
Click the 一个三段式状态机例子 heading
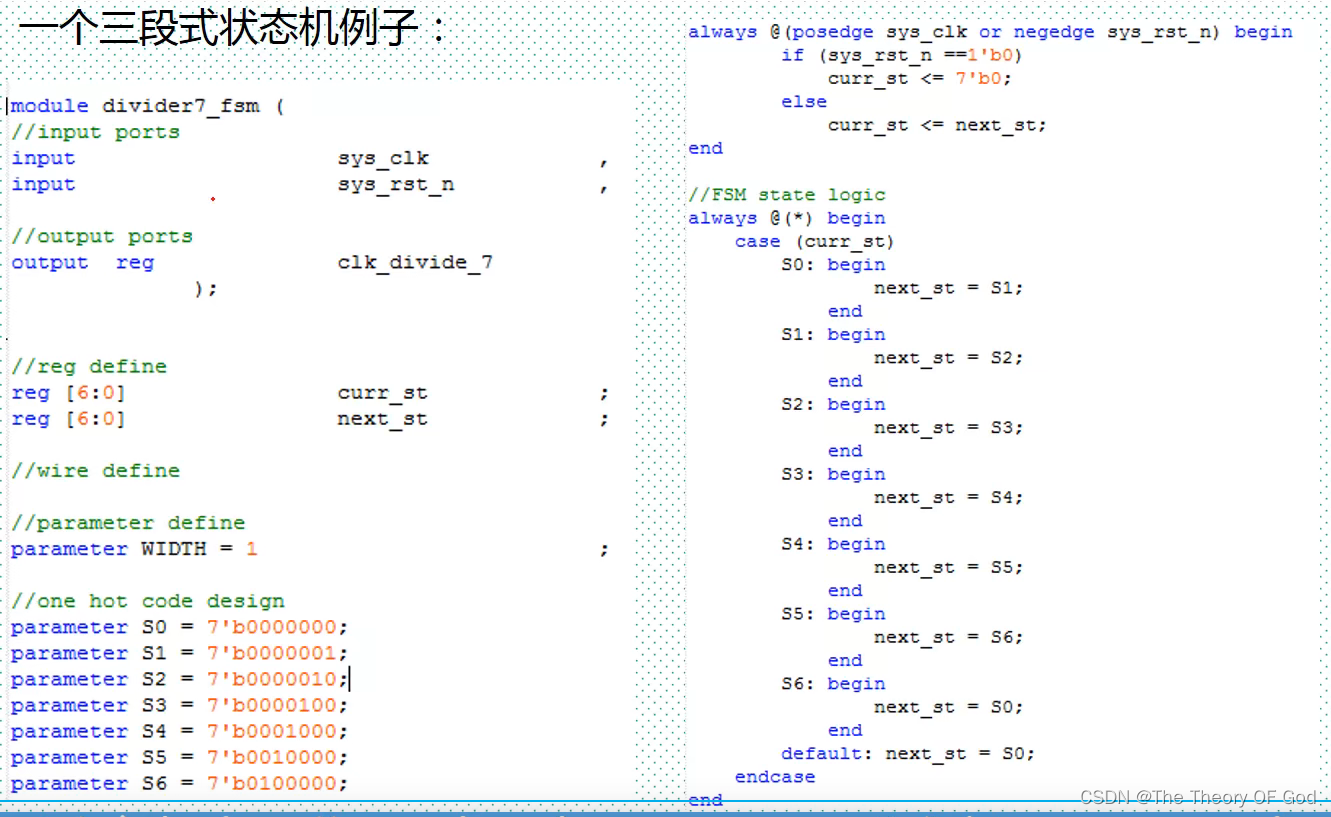[x=232, y=28]
